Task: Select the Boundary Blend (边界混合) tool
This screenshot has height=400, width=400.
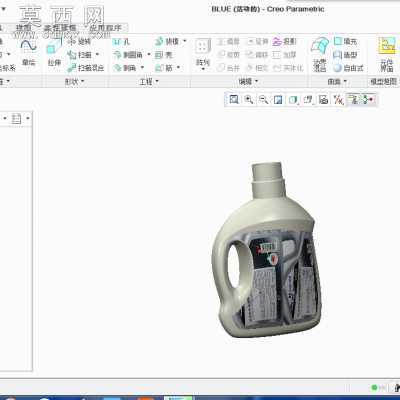Action: coord(320,54)
